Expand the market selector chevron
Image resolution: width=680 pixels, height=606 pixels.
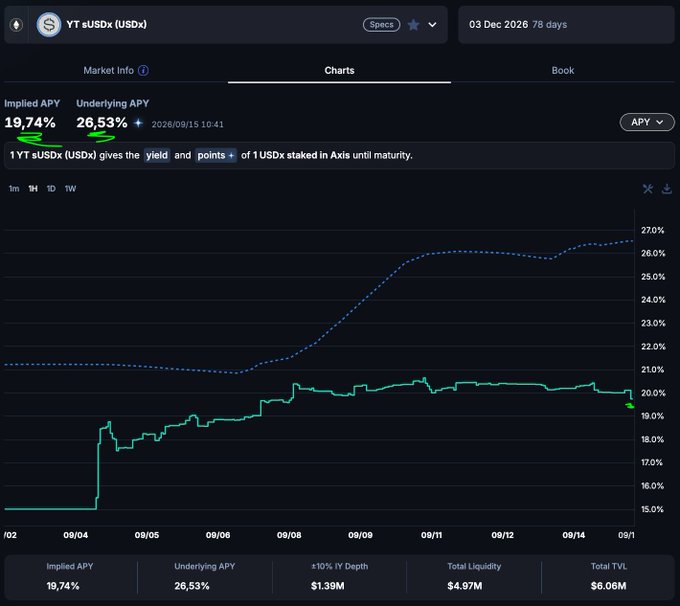(x=432, y=25)
